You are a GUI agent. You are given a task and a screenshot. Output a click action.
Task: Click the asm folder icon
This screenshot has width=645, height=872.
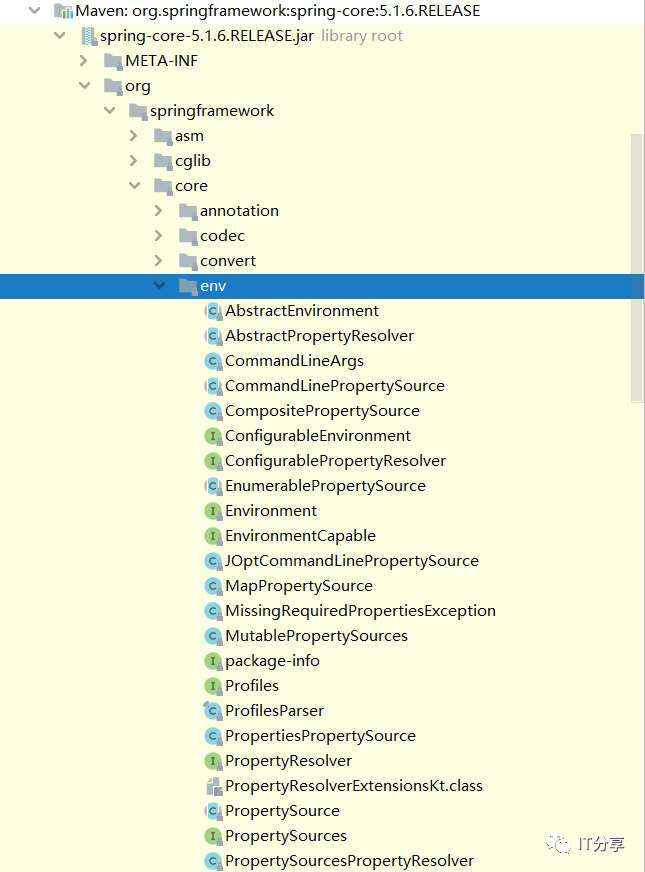[163, 136]
